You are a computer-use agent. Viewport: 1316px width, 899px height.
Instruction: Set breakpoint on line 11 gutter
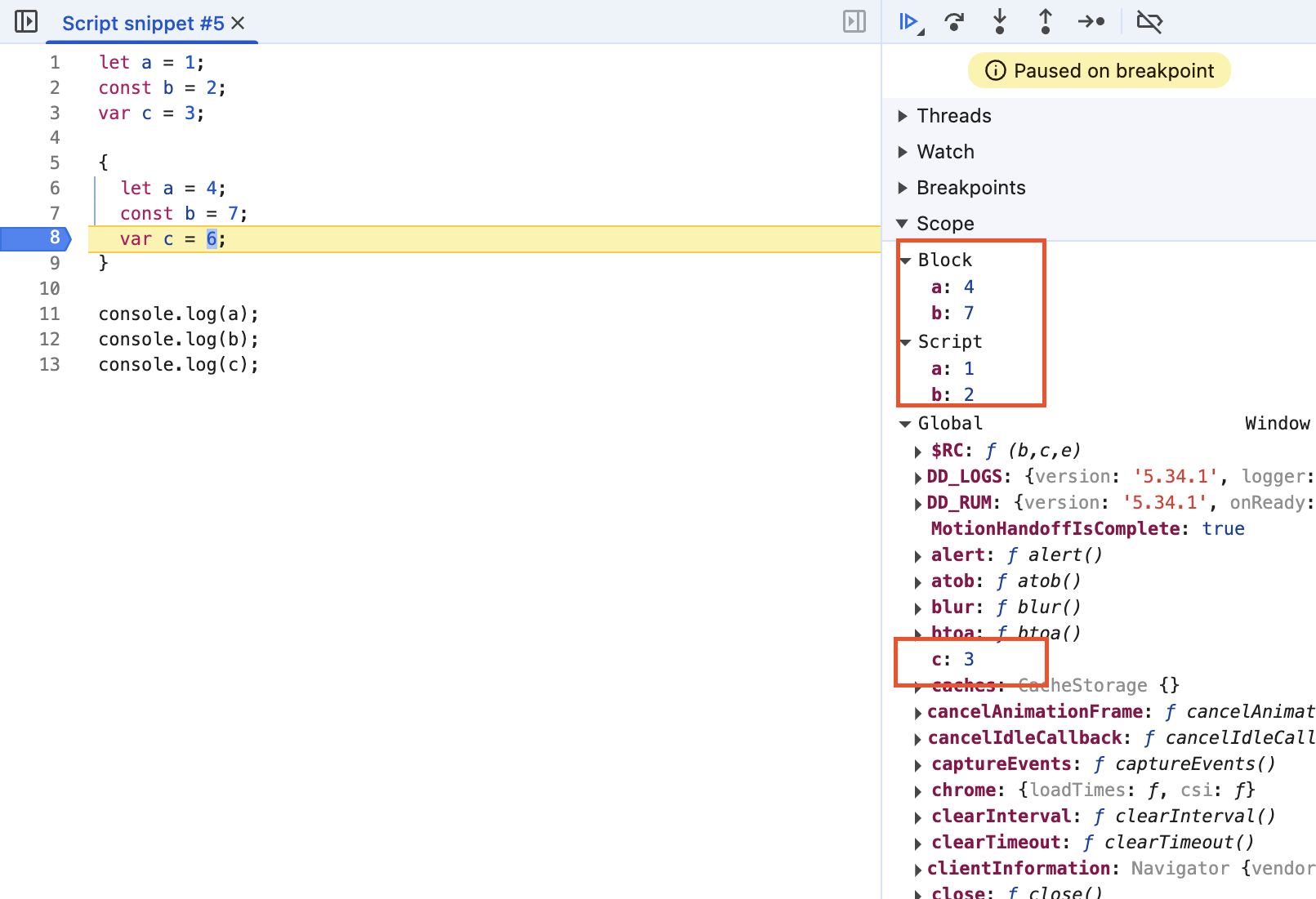50,314
